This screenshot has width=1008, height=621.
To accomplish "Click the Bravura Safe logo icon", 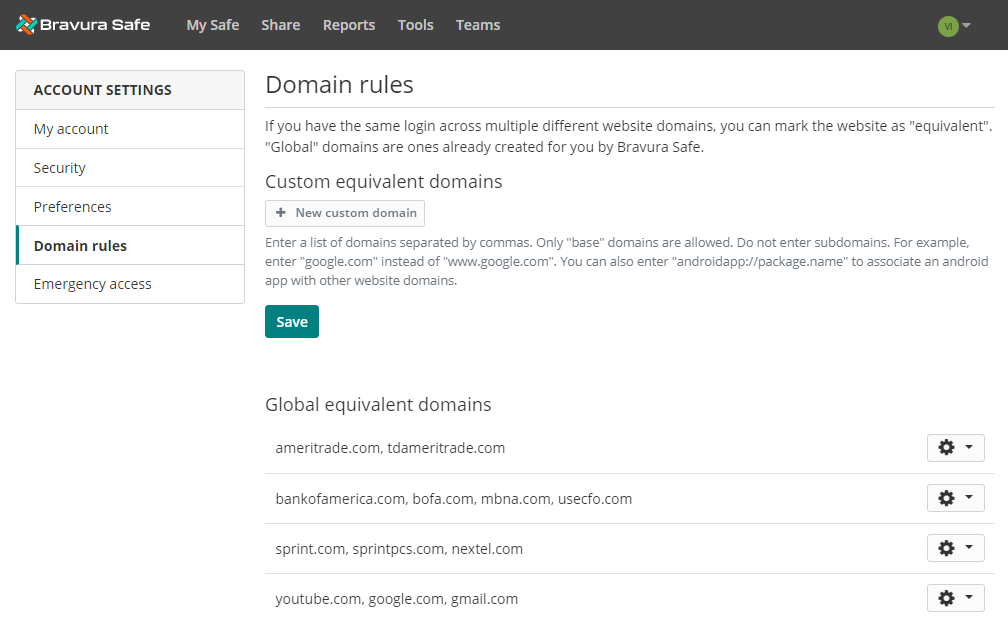I will click(27, 24).
